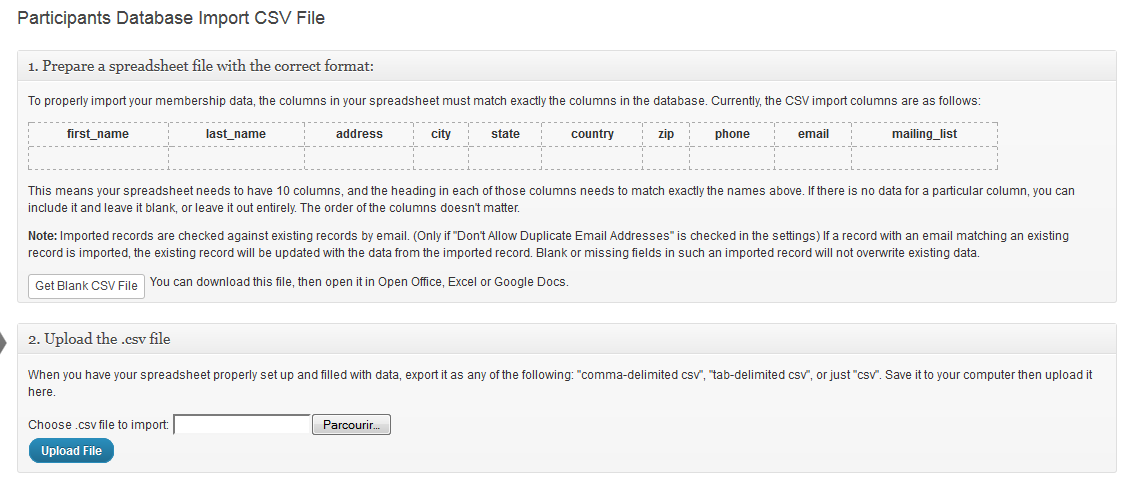
Task: Click the arrow marker beside the upload section
Action: (x=3, y=344)
